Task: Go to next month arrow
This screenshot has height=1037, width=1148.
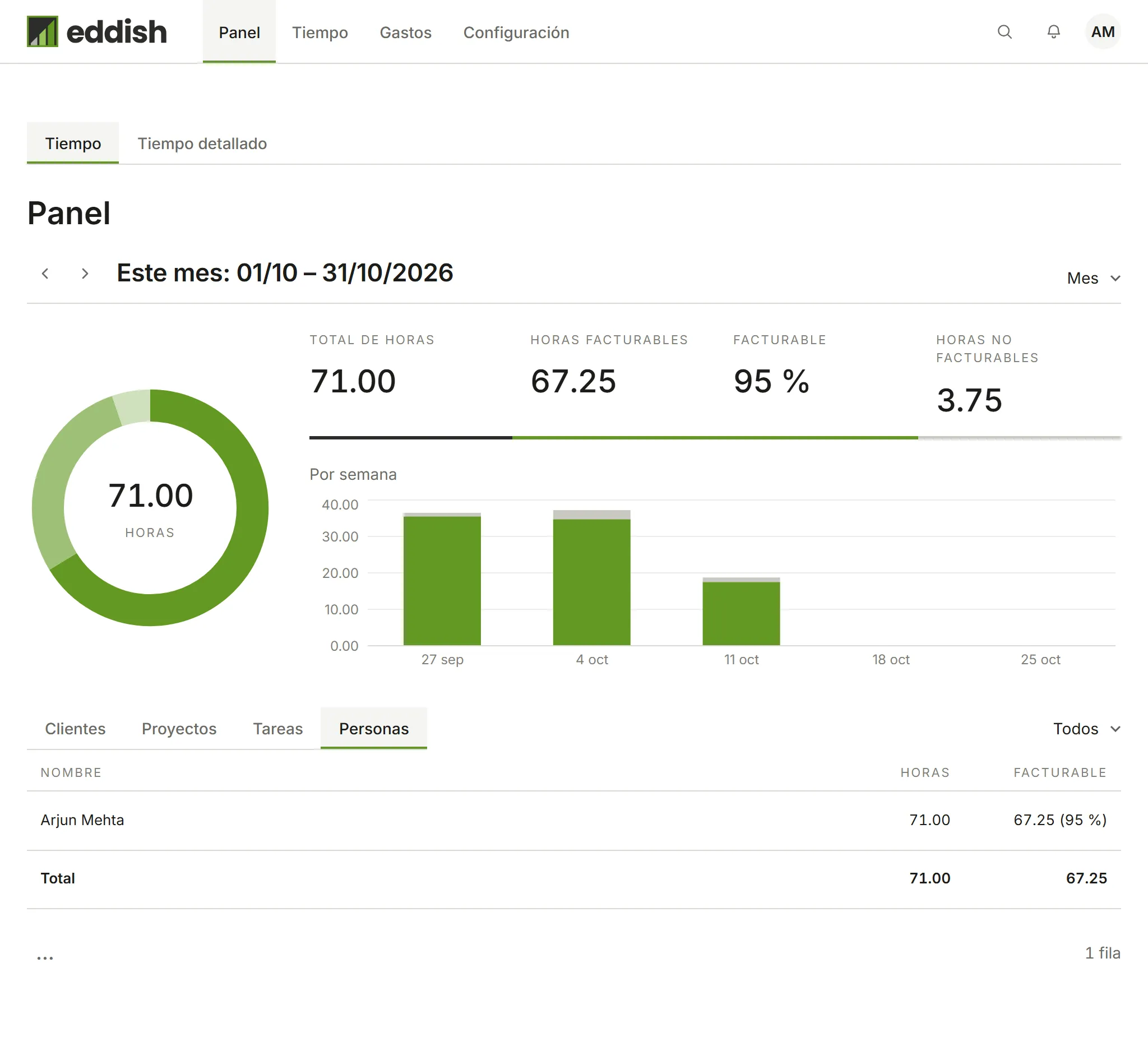Action: click(85, 274)
